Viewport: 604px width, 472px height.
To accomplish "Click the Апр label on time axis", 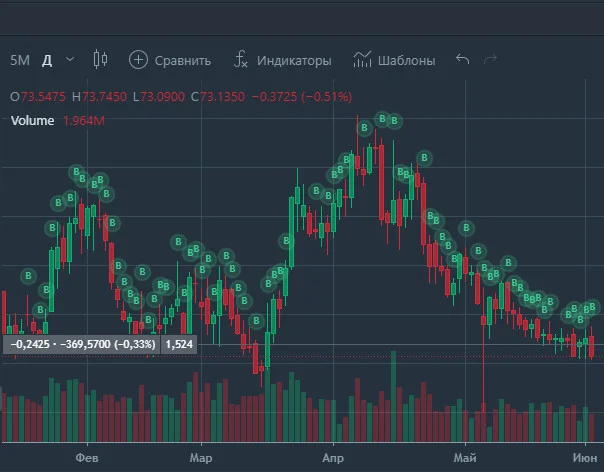I will [333, 458].
